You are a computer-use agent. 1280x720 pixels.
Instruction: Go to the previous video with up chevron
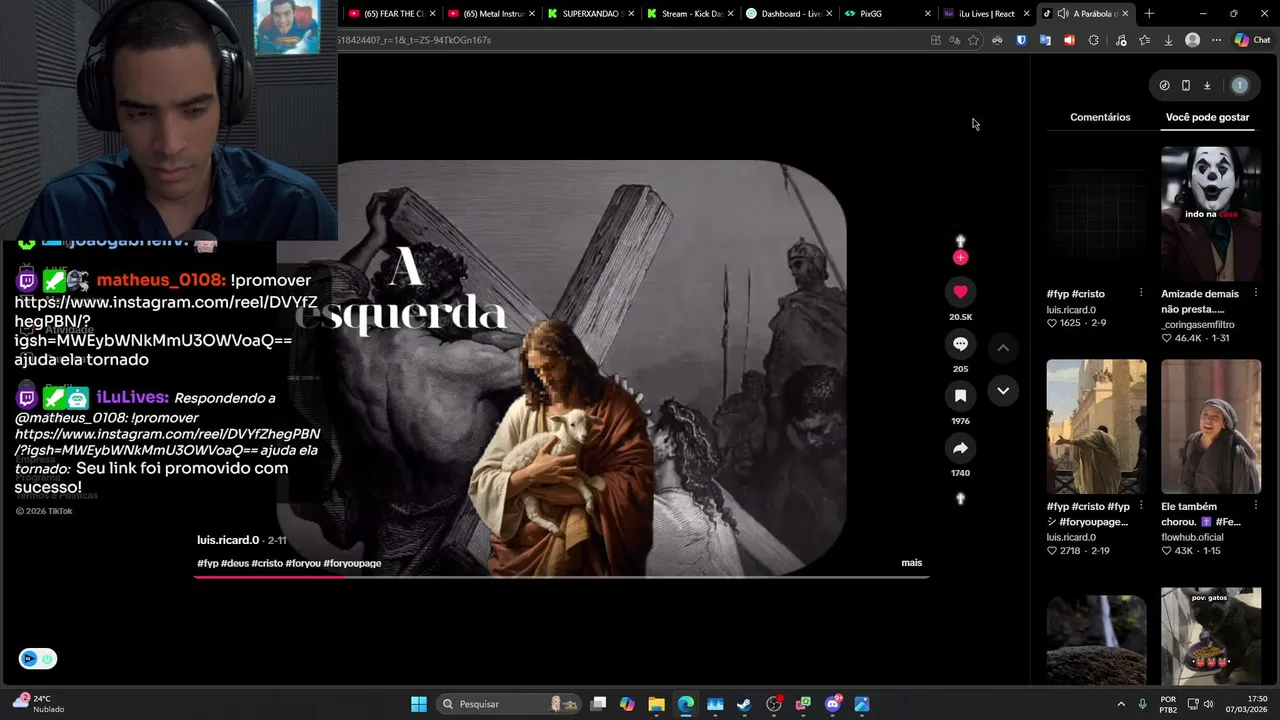(x=1003, y=347)
